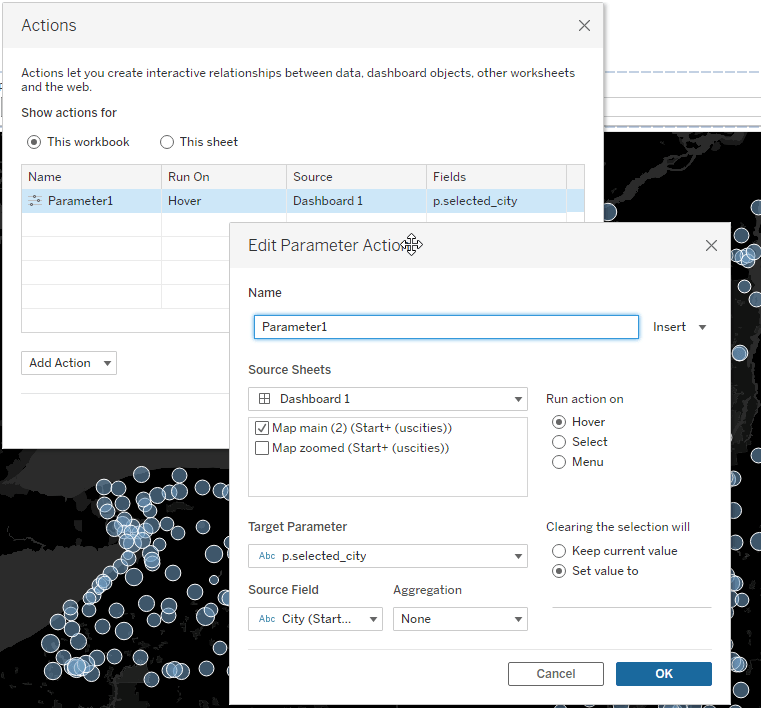Click the Parameter1 action icon in list
761x708 pixels.
[35, 201]
